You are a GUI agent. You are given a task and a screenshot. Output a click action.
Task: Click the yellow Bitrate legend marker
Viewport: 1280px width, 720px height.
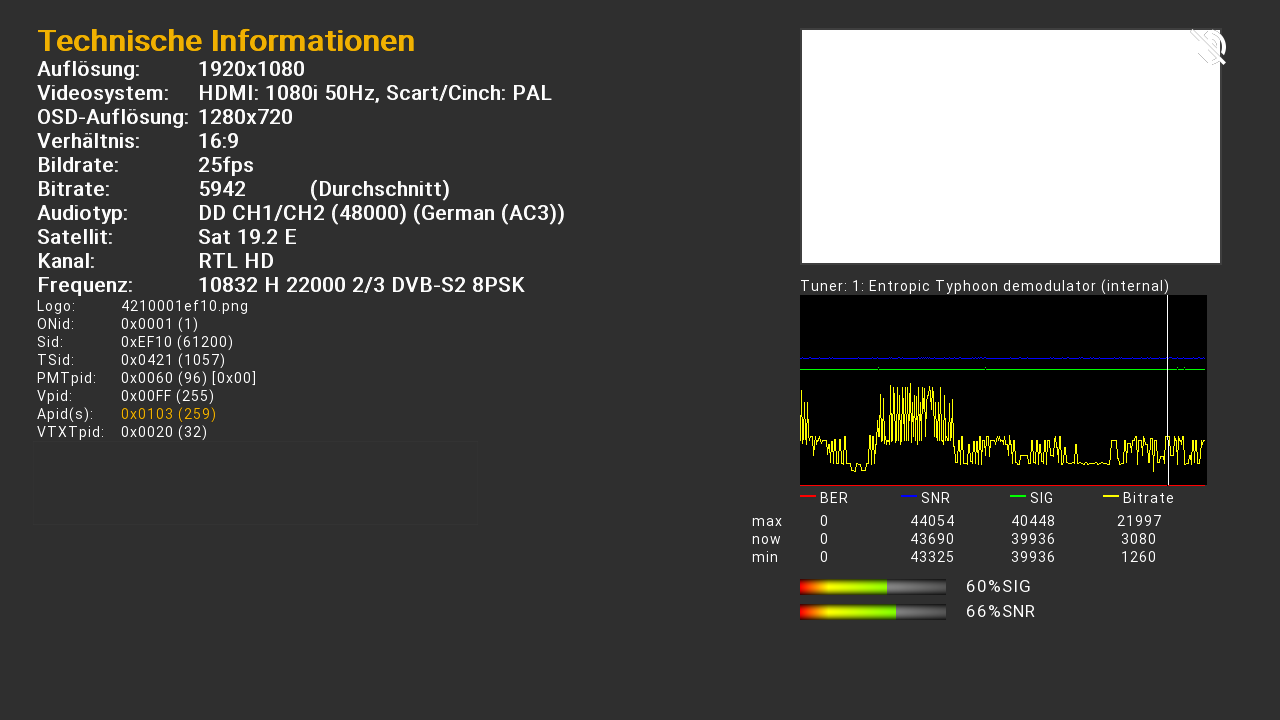click(1110, 496)
